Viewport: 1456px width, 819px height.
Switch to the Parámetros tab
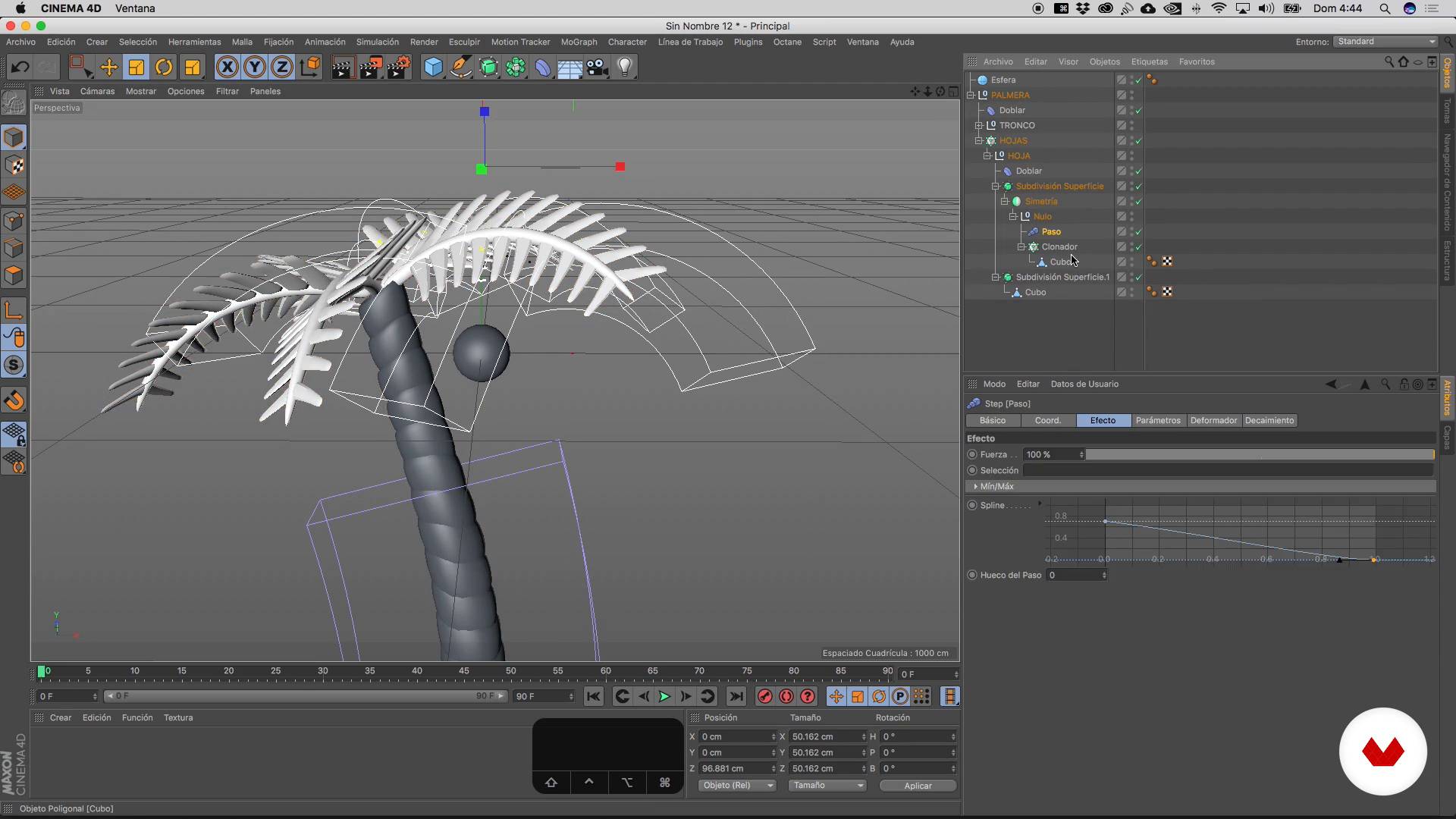[1158, 420]
